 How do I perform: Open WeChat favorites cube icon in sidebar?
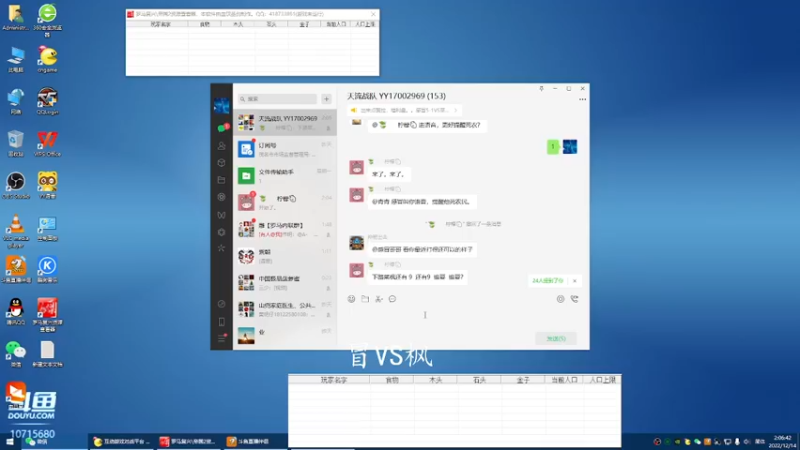pyautogui.click(x=221, y=163)
